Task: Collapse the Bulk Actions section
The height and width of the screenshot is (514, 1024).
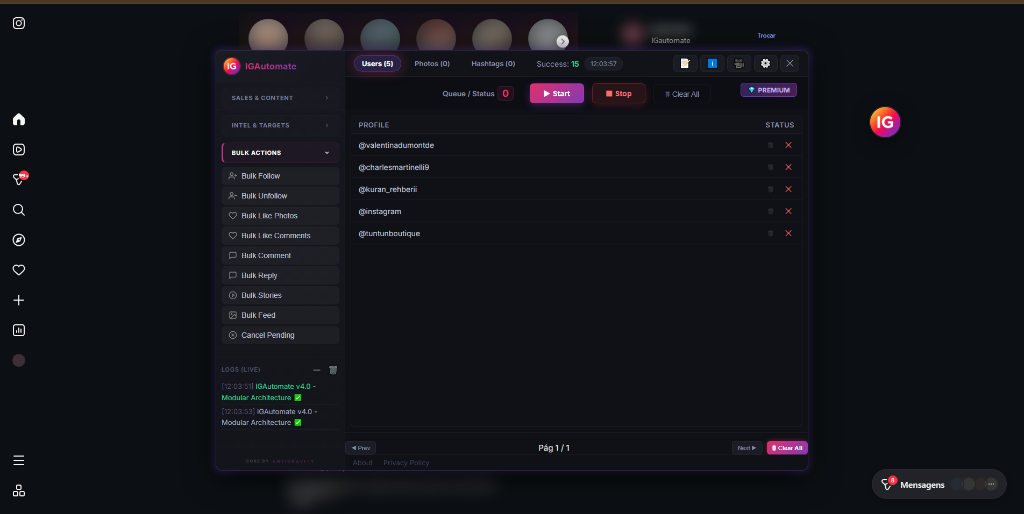Action: click(280, 153)
